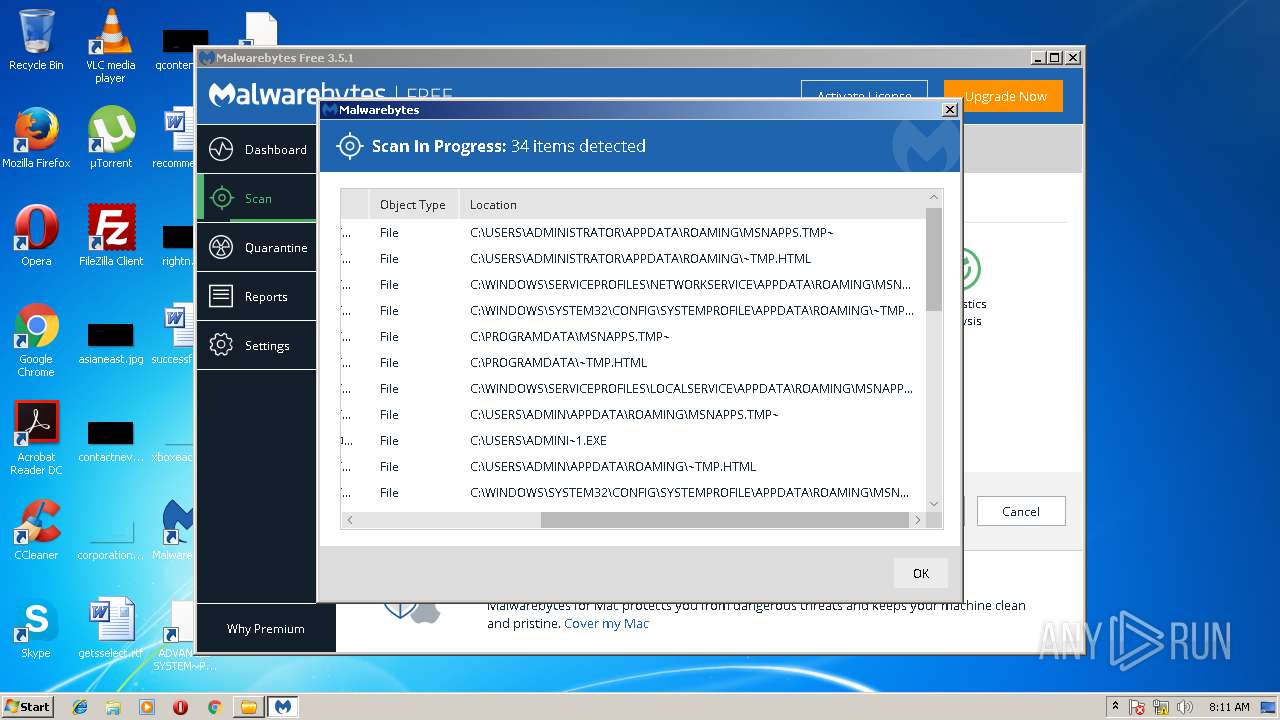1280x720 pixels.
Task: Select row C:\USERS\ADMIN\APPDATA\ROAMING\~TMP.HTML
Action: click(x=633, y=467)
